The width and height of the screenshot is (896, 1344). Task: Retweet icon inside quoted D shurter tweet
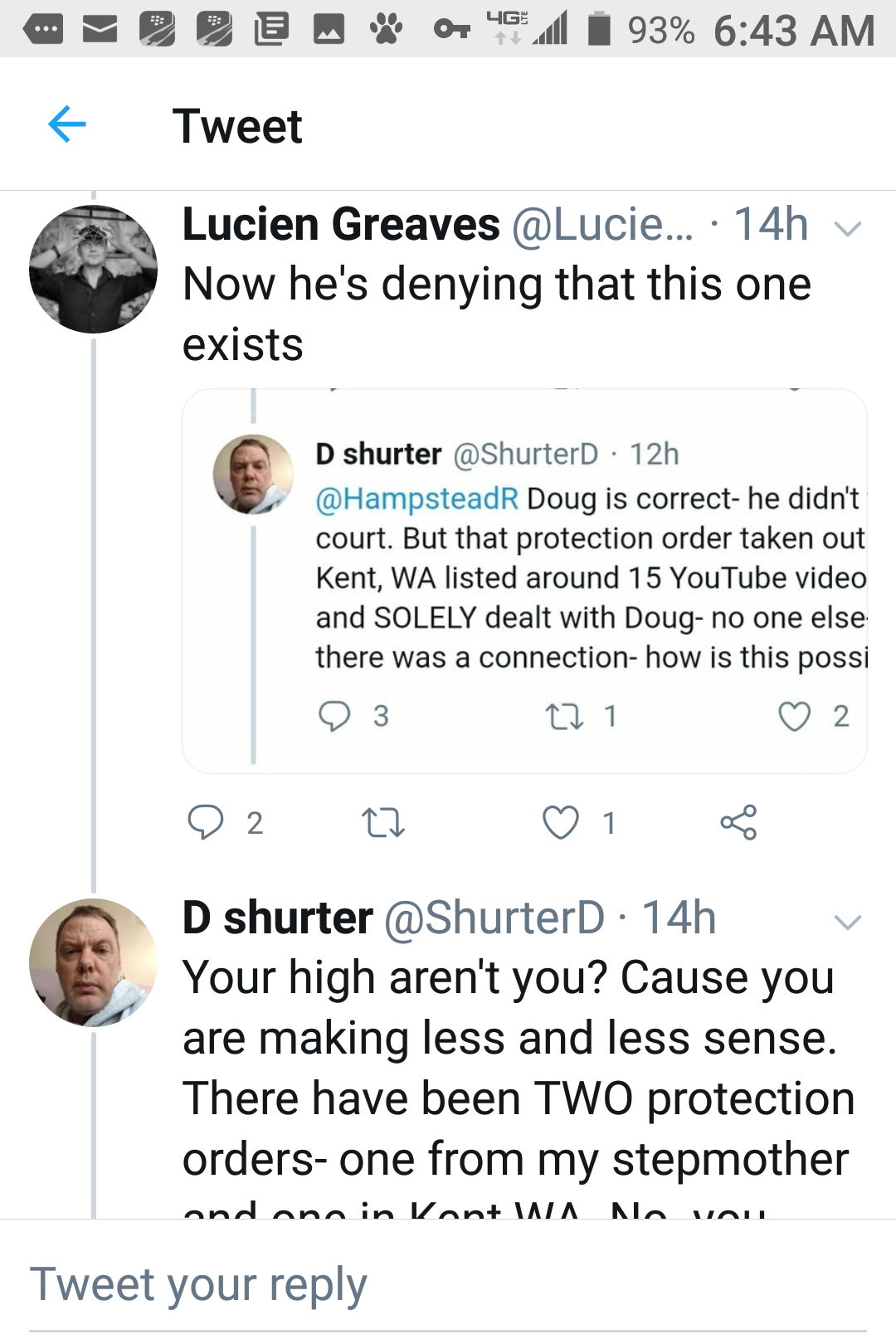pyautogui.click(x=564, y=716)
